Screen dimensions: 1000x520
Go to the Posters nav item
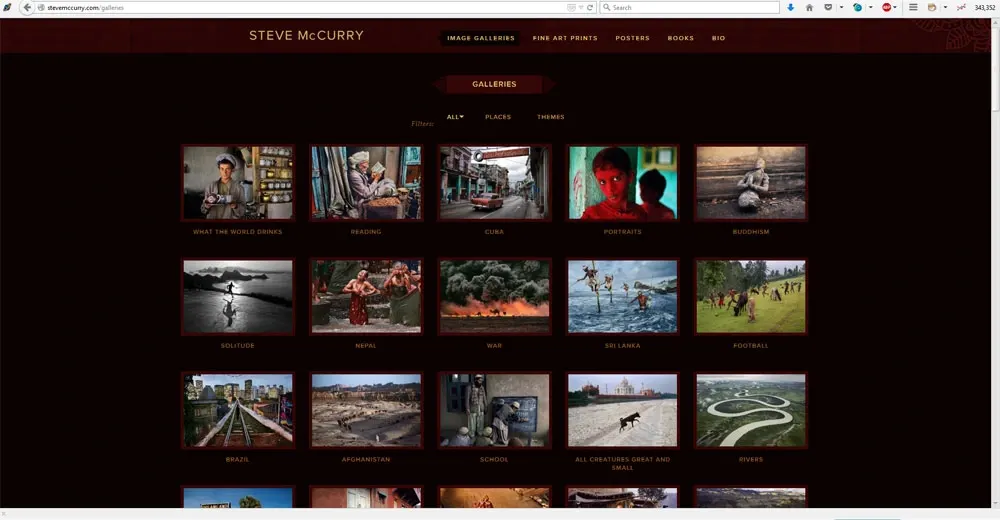point(632,38)
